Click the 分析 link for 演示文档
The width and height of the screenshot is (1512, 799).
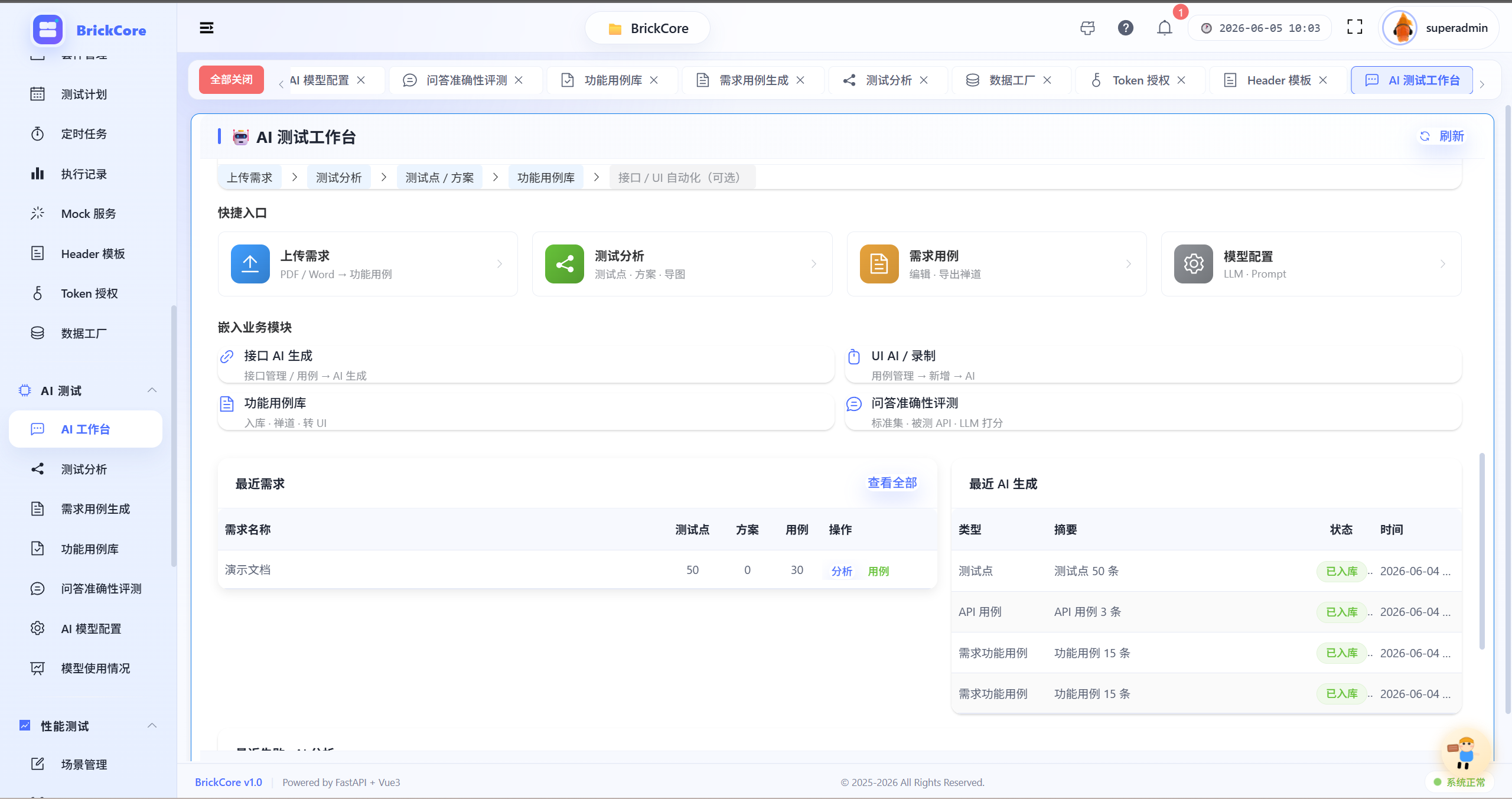pos(842,571)
